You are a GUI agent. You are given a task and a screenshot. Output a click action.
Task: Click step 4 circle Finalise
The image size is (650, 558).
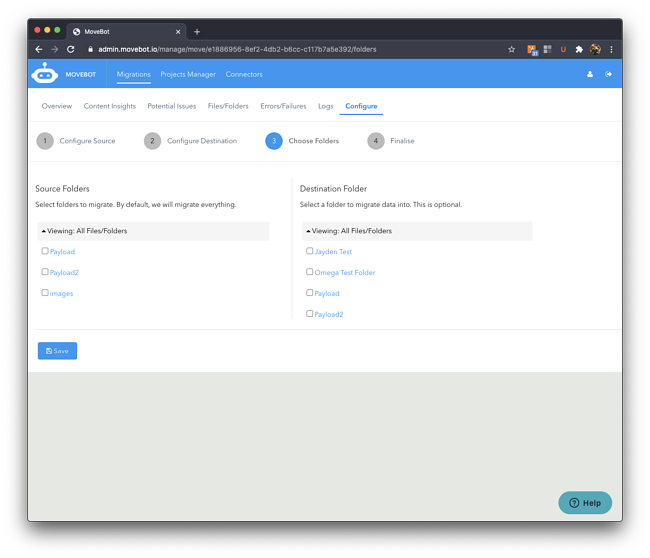[x=376, y=141]
